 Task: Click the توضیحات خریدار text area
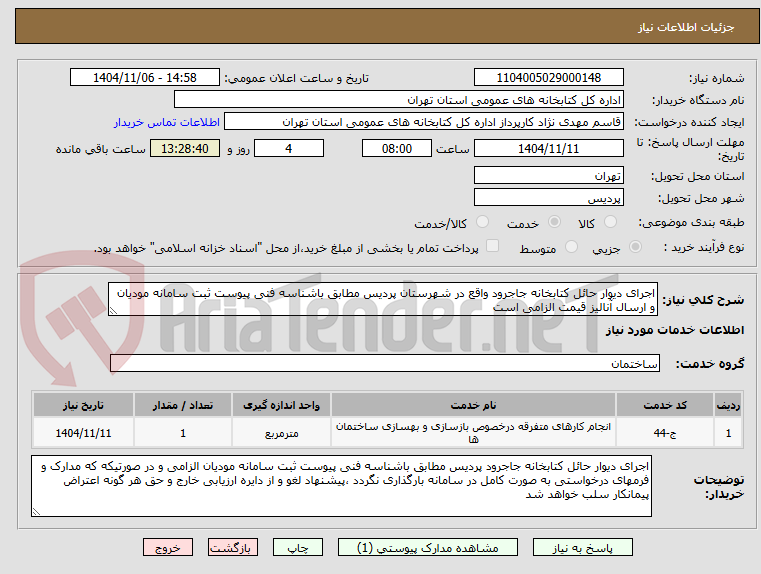(341, 486)
